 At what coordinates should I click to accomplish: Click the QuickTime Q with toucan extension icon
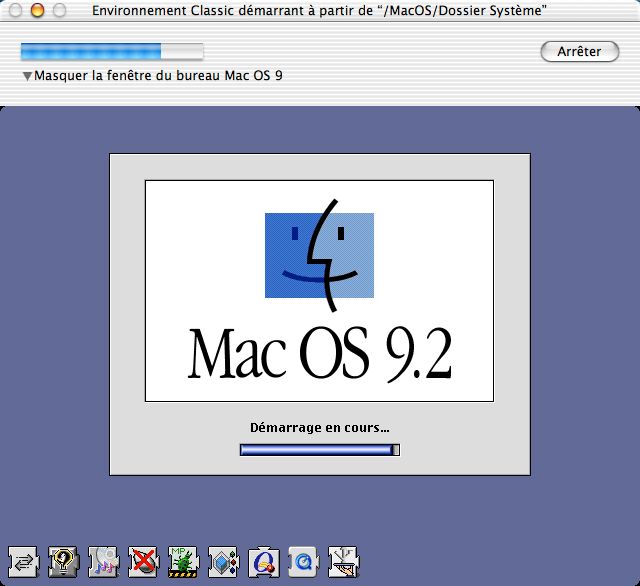click(263, 562)
